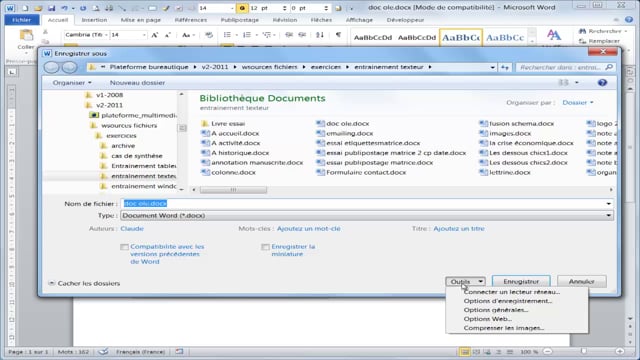This screenshot has width=640, height=360.
Task: Open the view-mode icon in the dialog toolbar
Action: click(564, 82)
